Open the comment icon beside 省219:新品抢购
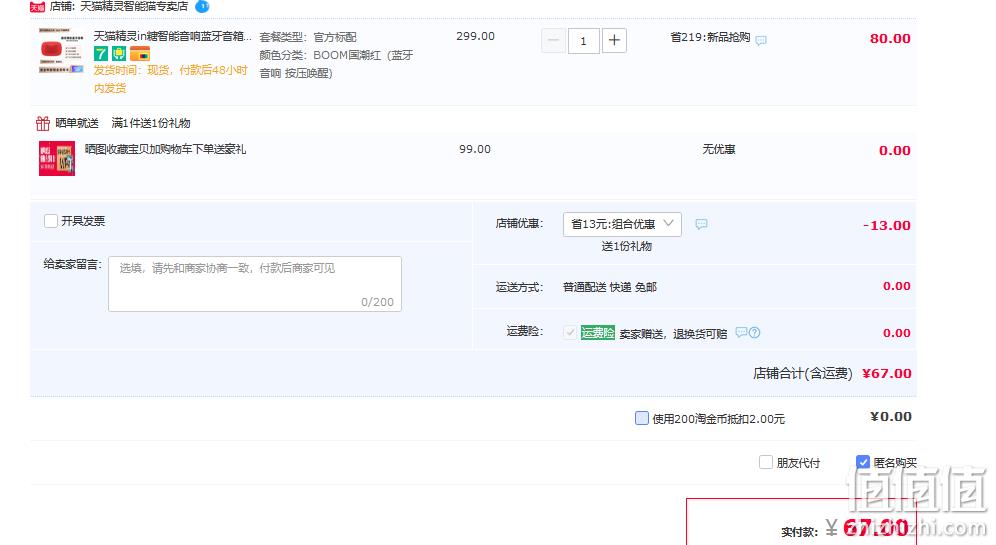 click(760, 40)
